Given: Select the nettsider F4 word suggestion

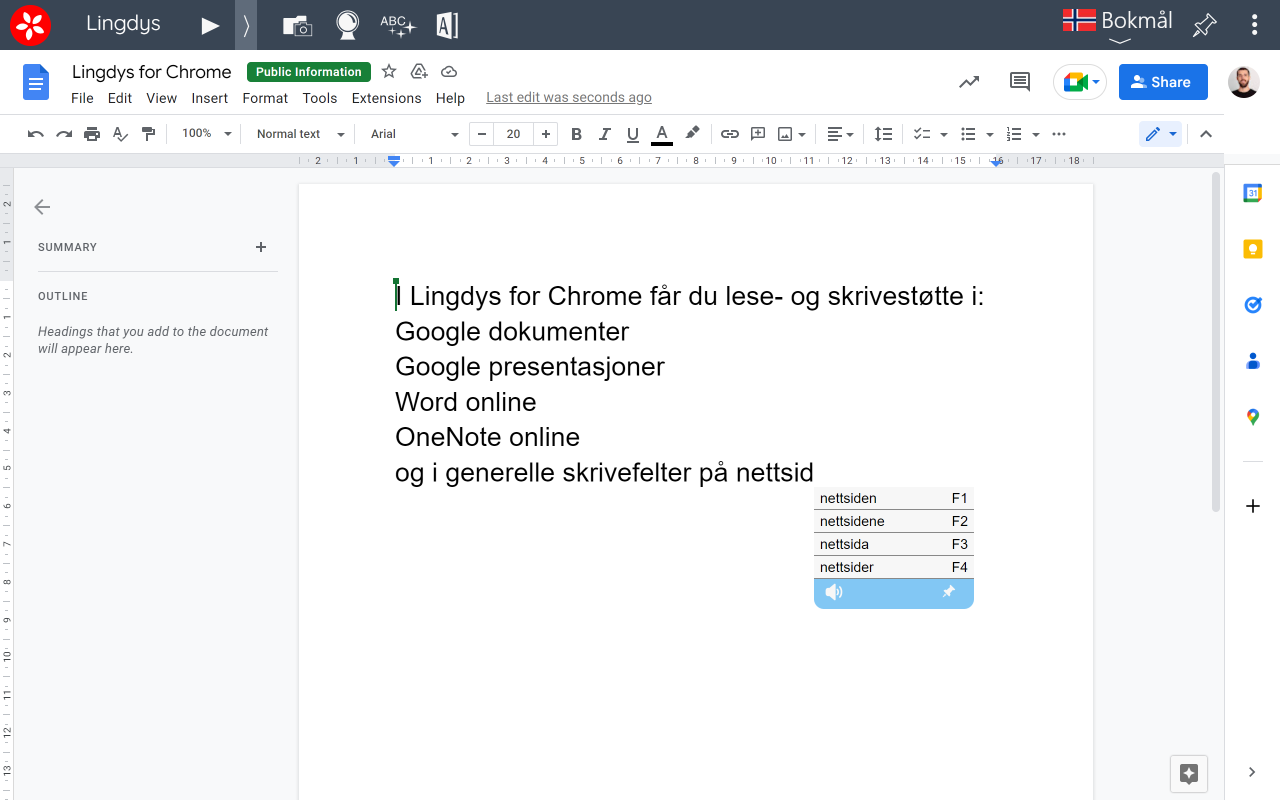Looking at the screenshot, I should (x=880, y=567).
